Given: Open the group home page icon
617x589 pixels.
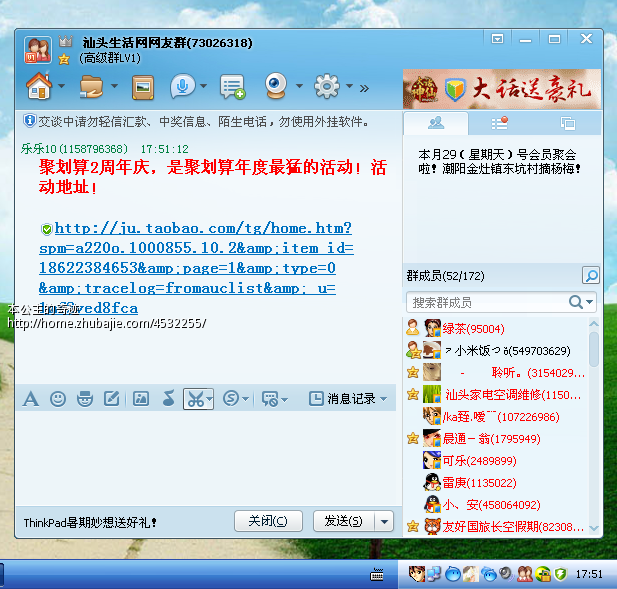Looking at the screenshot, I should click(x=39, y=86).
